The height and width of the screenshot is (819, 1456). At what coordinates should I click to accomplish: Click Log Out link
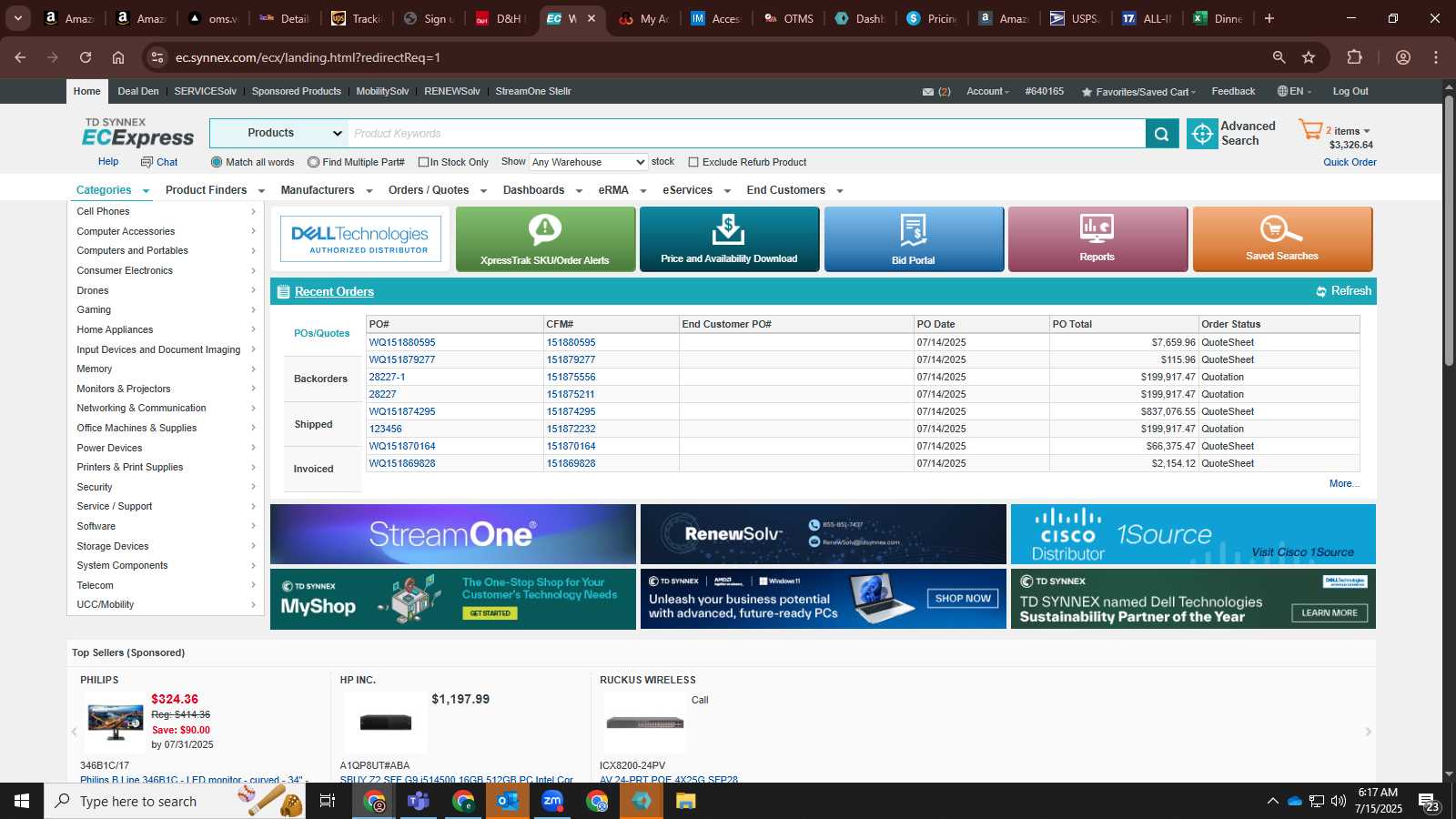tap(1350, 92)
